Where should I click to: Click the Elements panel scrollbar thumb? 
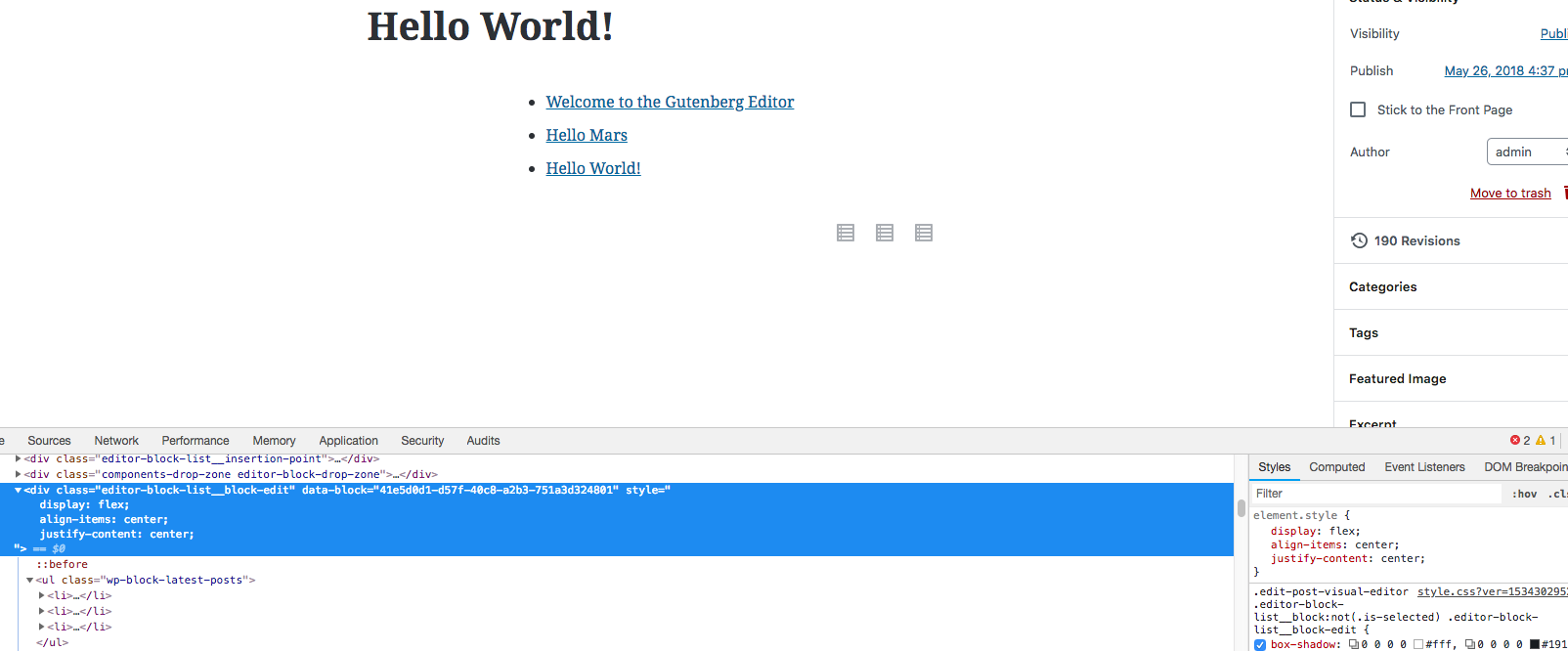pos(1241,508)
